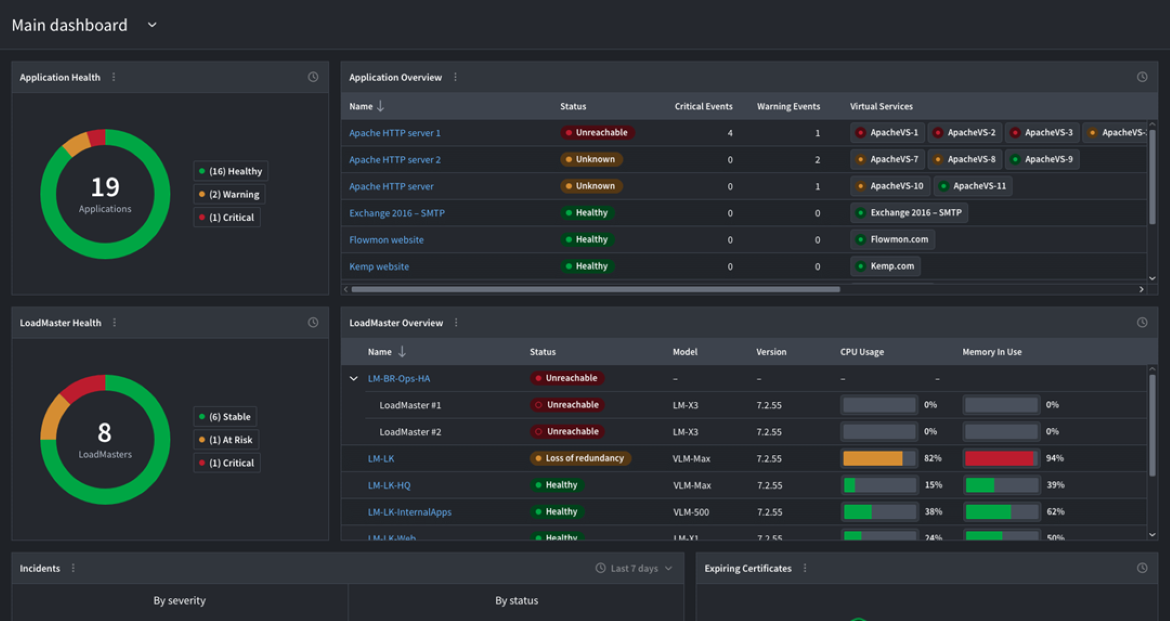
Task: Open Incidents panel three-dot menu
Action: [74, 568]
